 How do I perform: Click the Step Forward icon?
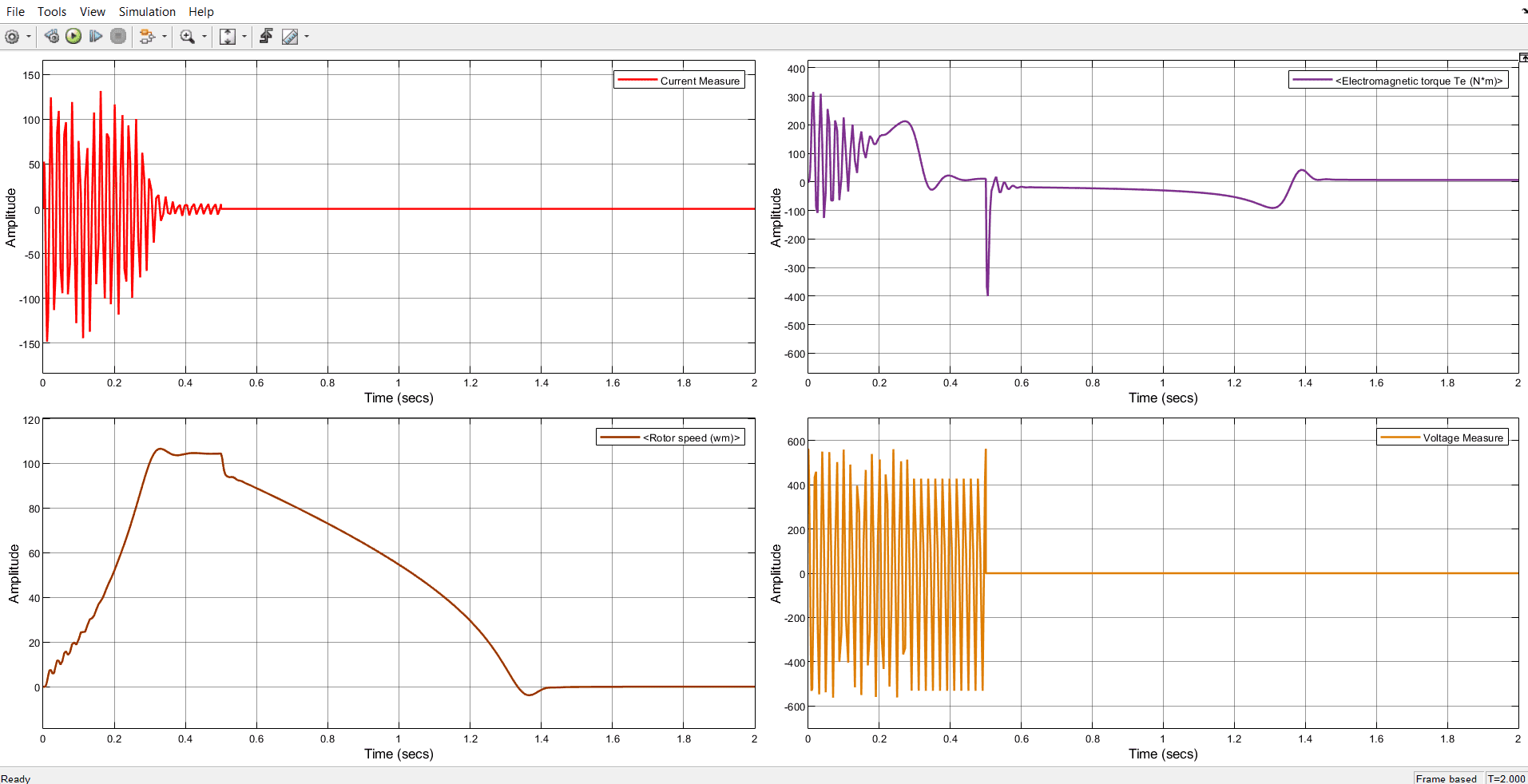[x=96, y=37]
